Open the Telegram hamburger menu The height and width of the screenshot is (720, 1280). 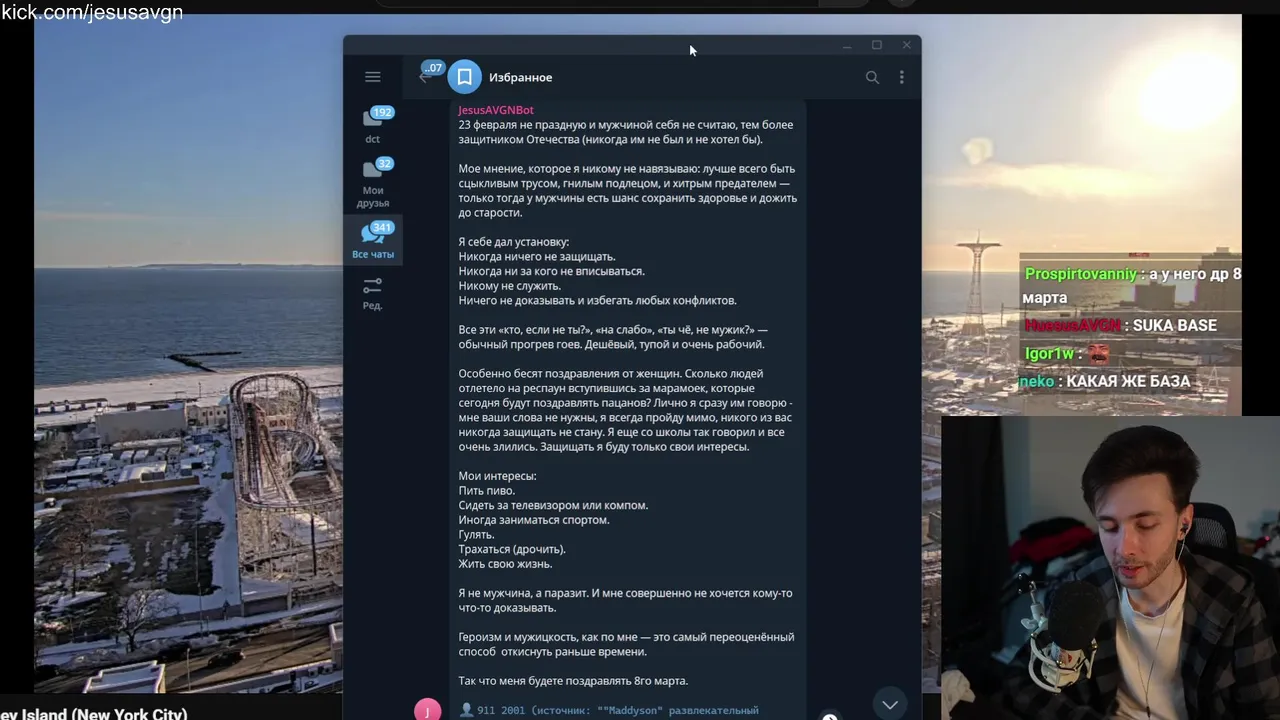372,77
